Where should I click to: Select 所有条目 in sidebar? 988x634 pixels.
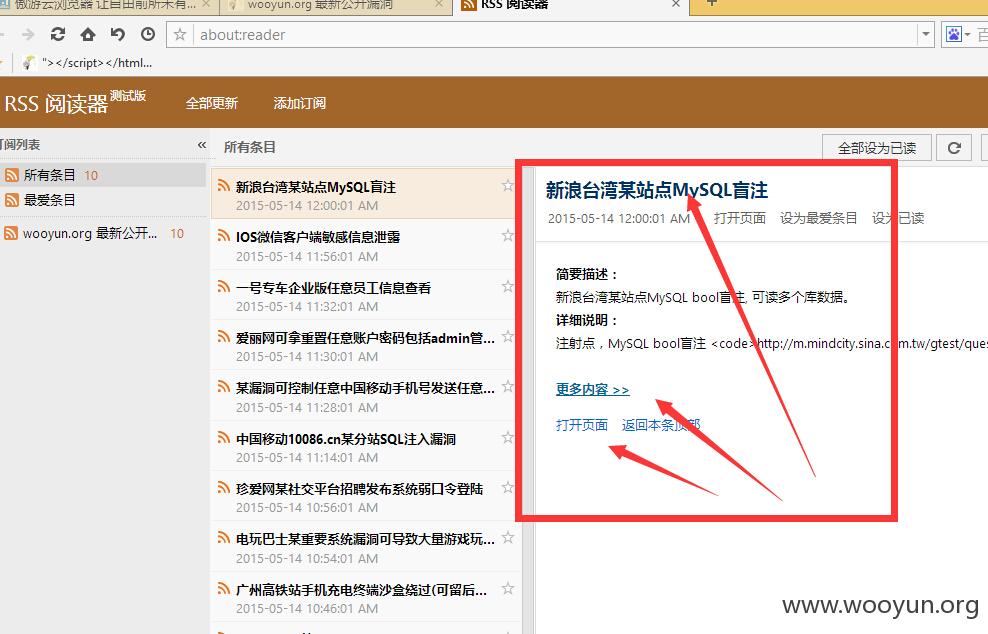[x=103, y=175]
